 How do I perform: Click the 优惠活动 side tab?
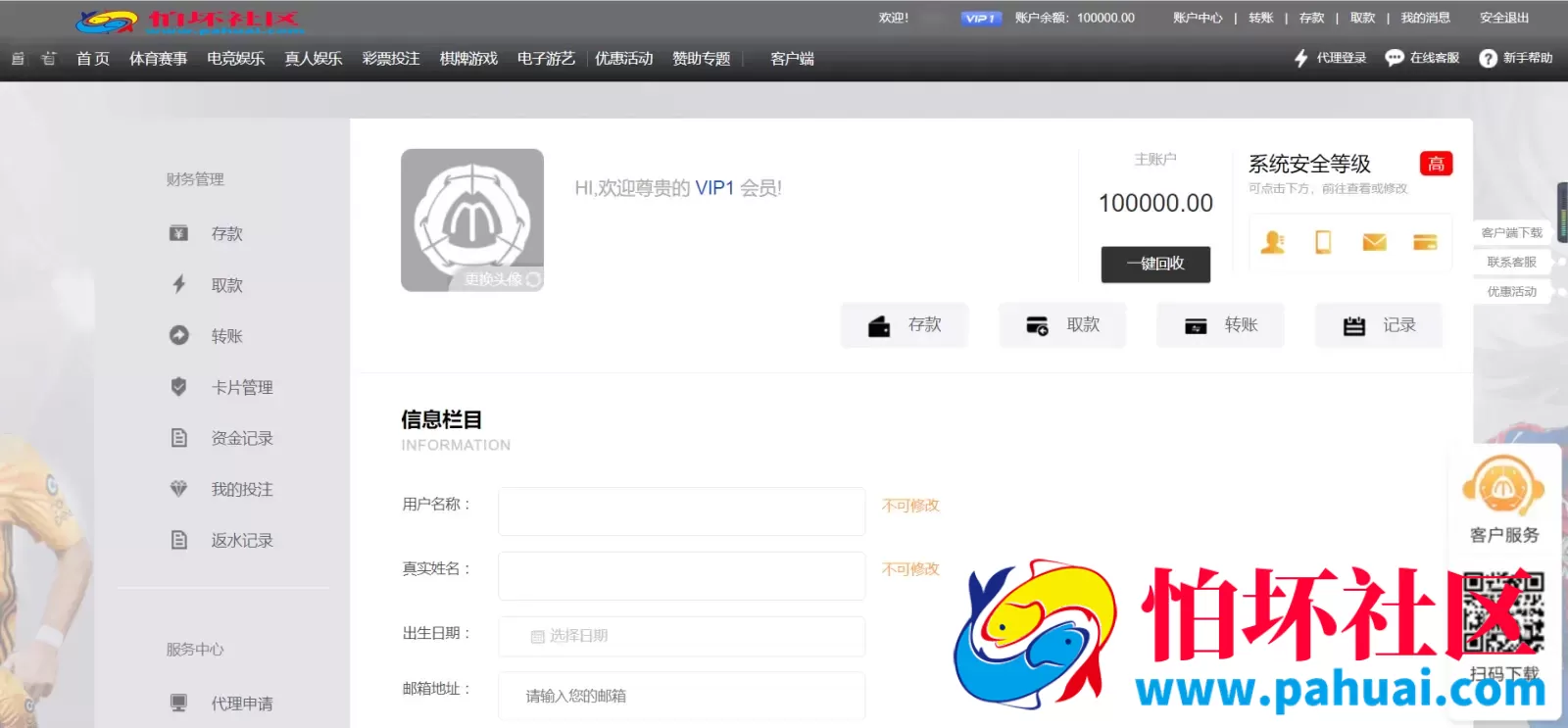pyautogui.click(x=1511, y=292)
